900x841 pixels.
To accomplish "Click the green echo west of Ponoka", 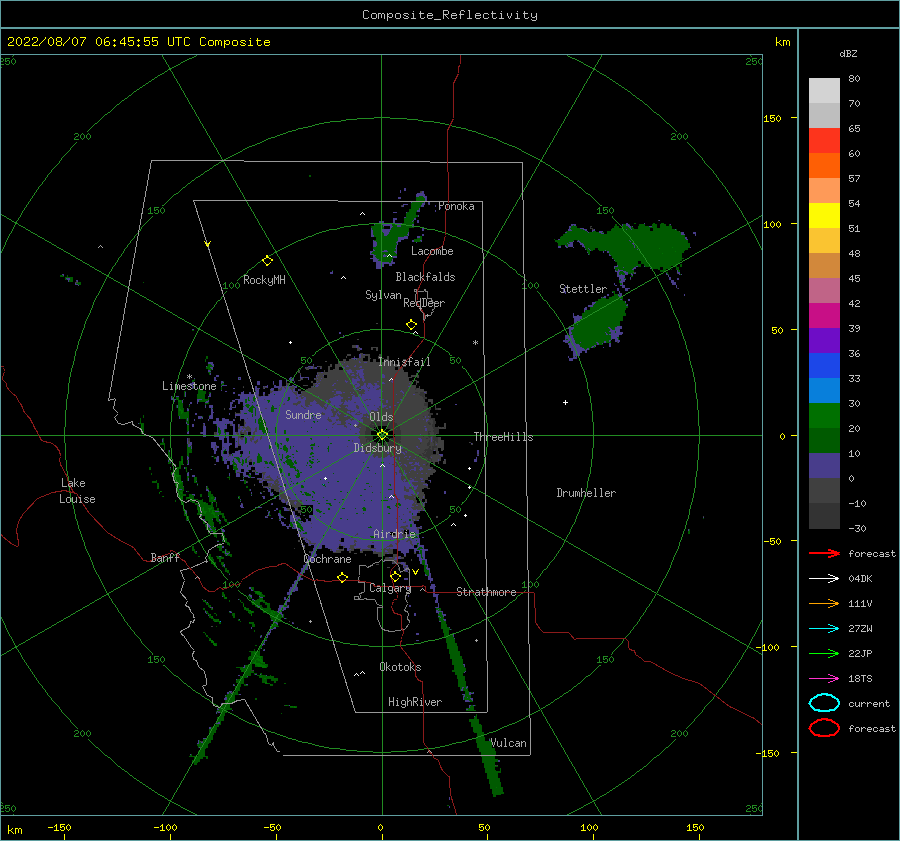I will [x=396, y=232].
